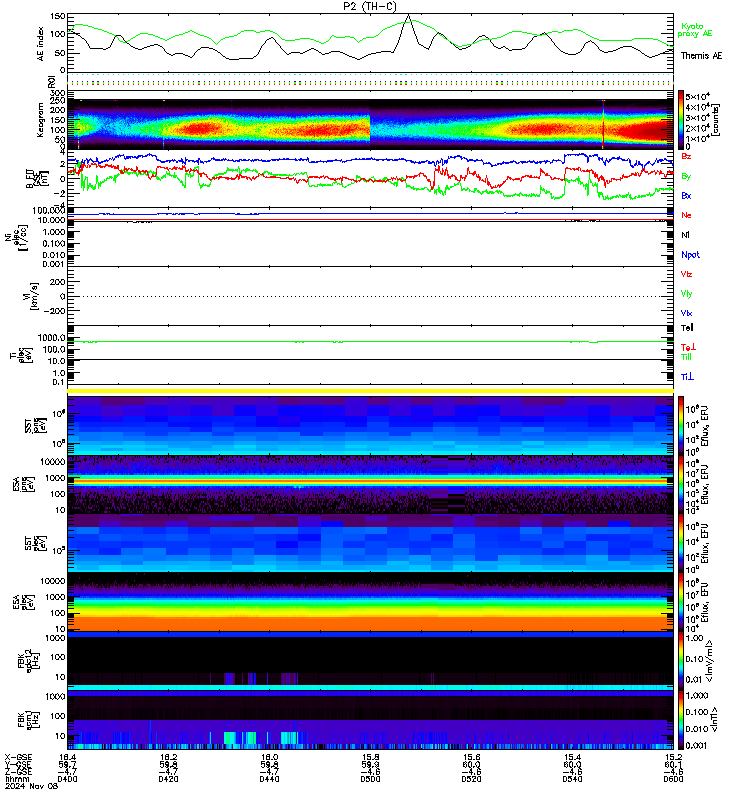Select the green Viy legend label
This screenshot has width=750, height=800.
686,294
